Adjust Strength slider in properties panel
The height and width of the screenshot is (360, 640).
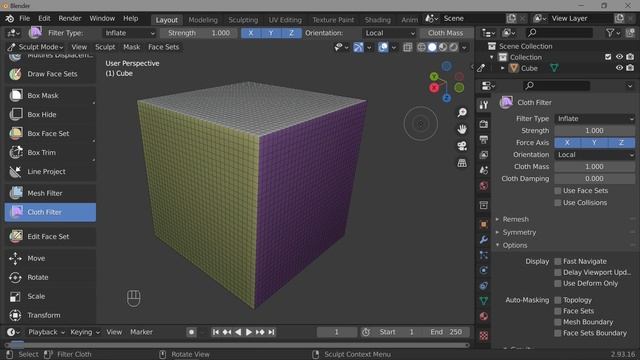(x=594, y=131)
